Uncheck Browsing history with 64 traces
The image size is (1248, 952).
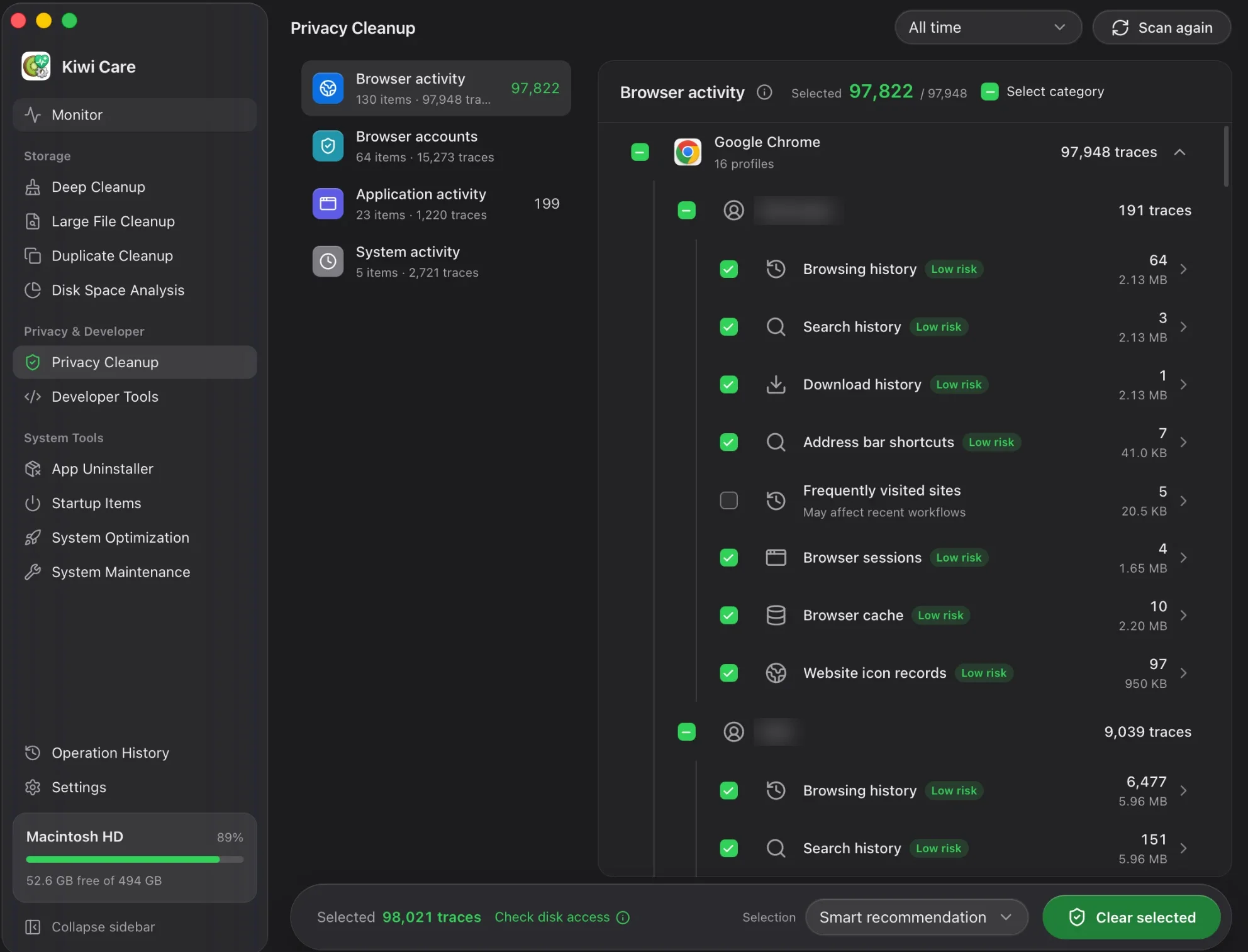[x=728, y=269]
